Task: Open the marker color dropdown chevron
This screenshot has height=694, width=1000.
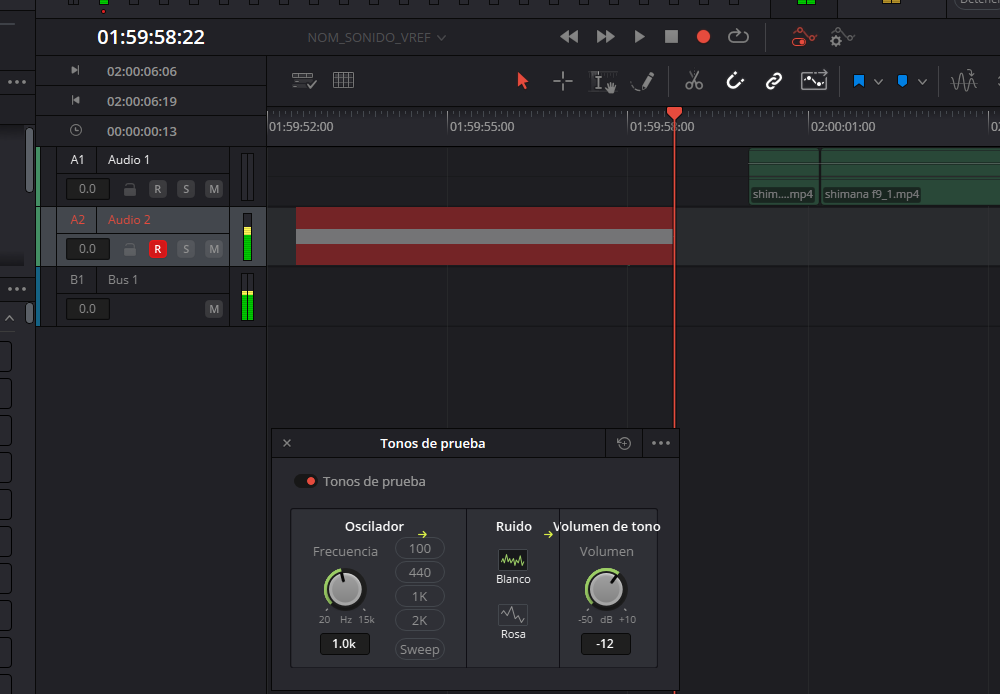Action: [922, 80]
